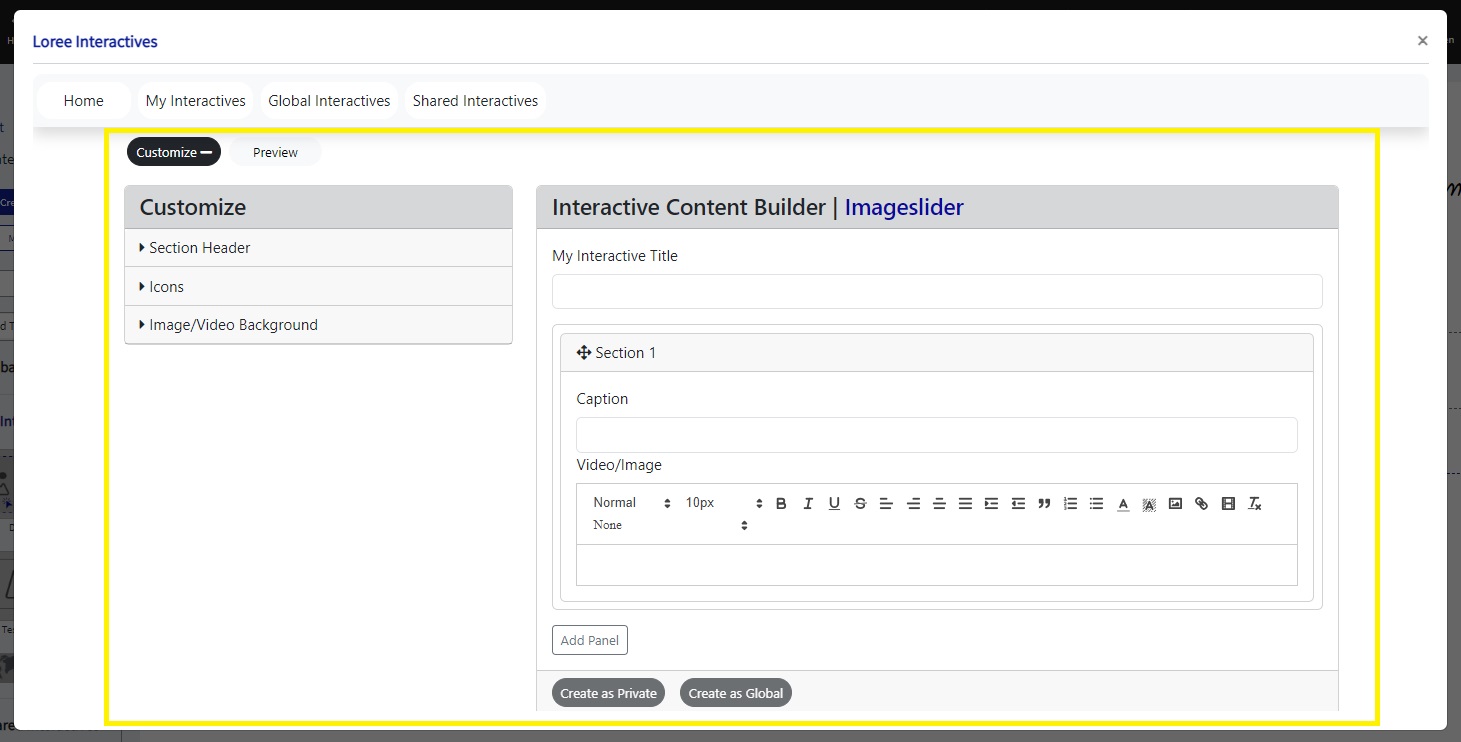This screenshot has width=1461, height=742.
Task: Insert a video using the film icon
Action: coord(1228,503)
